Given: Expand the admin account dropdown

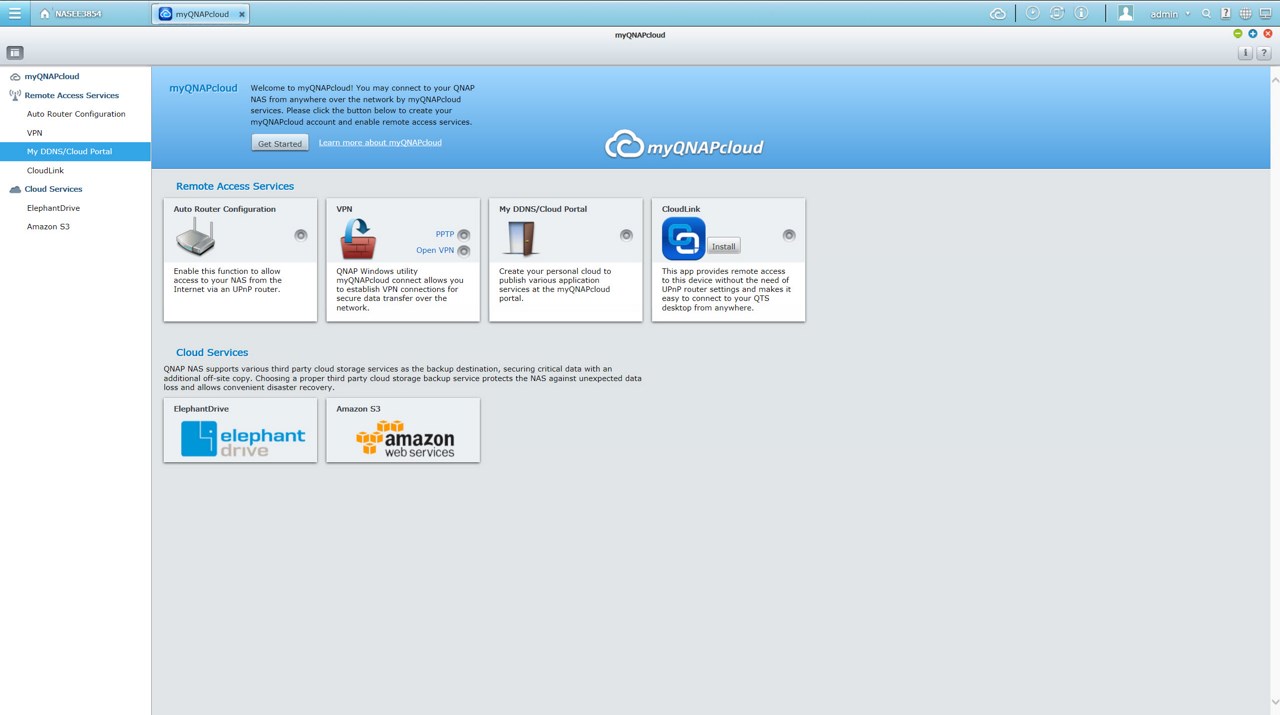Looking at the screenshot, I should 1170,14.
